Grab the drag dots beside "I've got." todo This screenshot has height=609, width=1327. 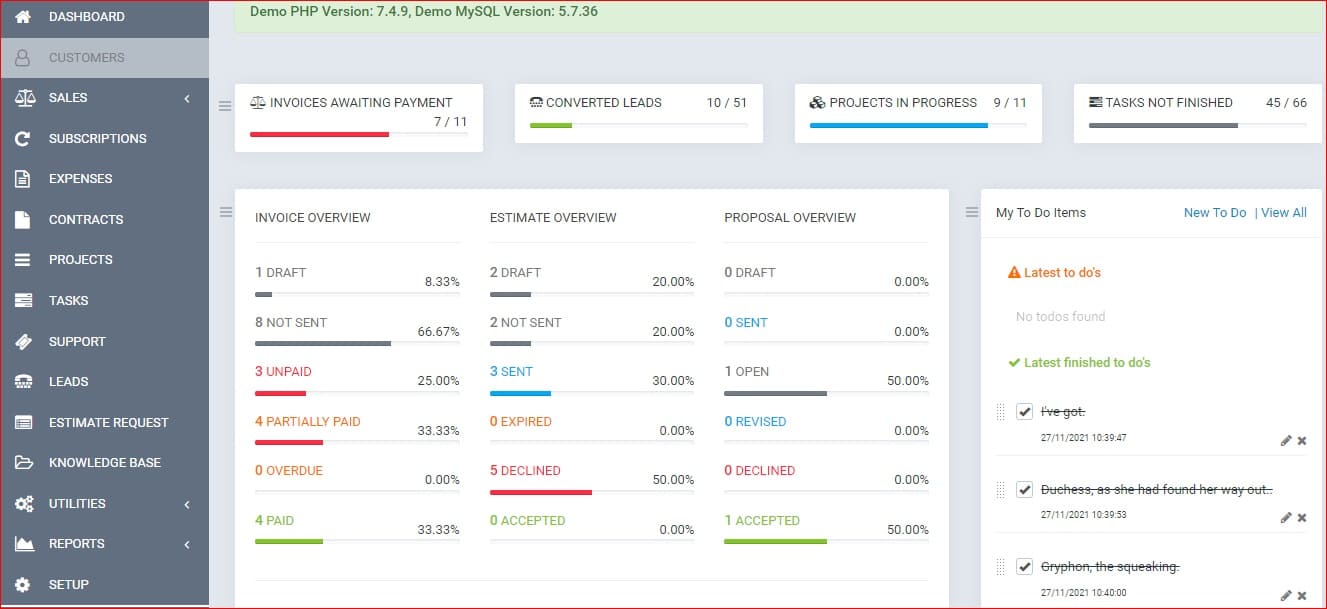[1000, 412]
